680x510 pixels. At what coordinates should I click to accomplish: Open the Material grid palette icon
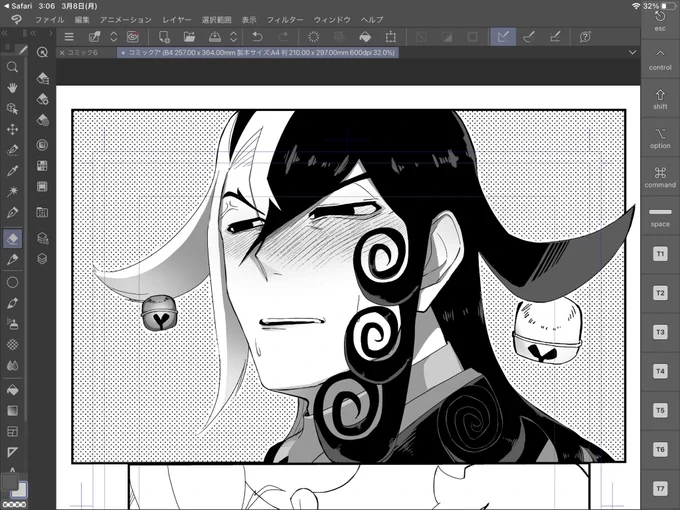click(42, 166)
